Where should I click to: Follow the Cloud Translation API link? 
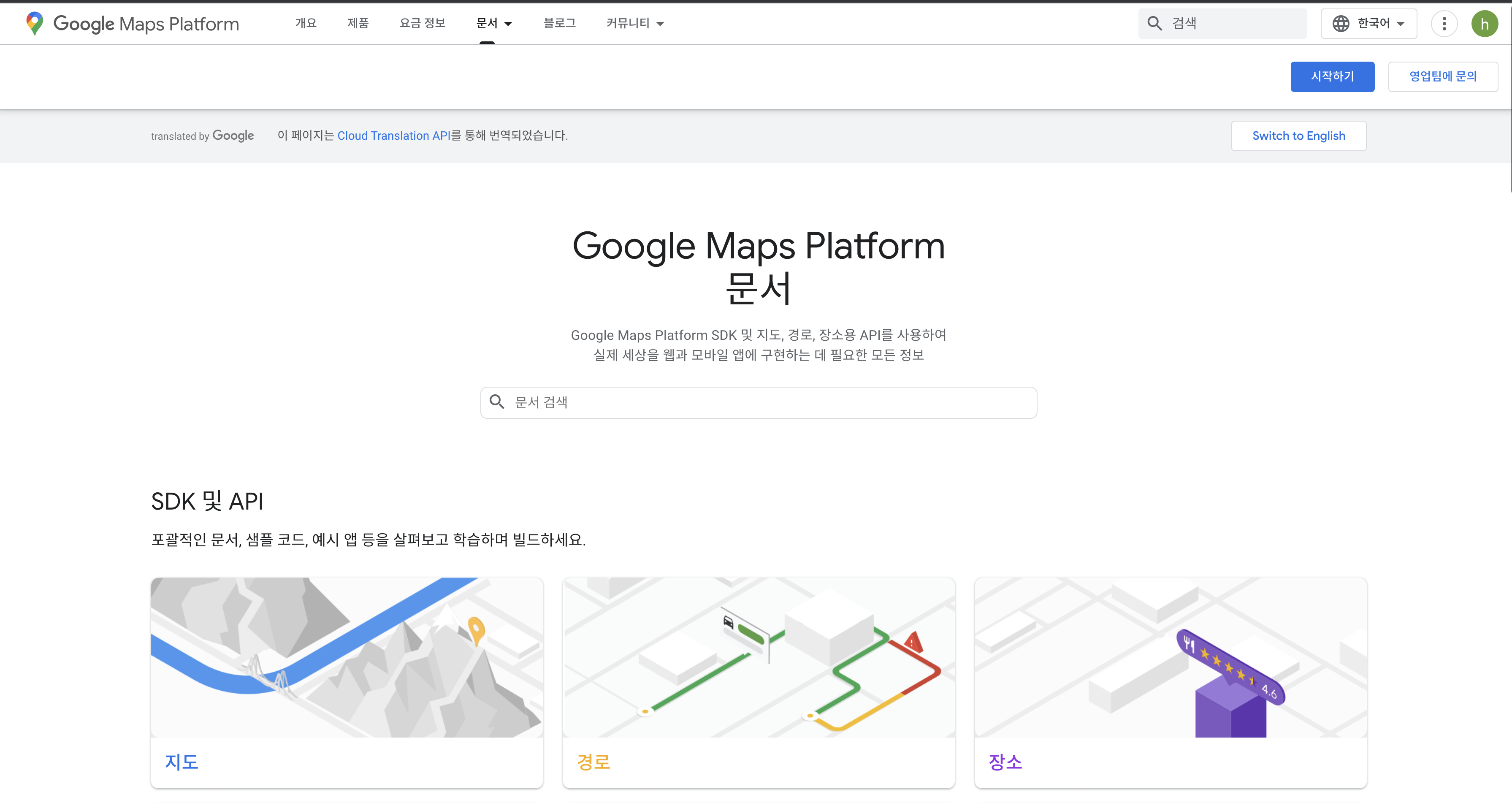[393, 136]
